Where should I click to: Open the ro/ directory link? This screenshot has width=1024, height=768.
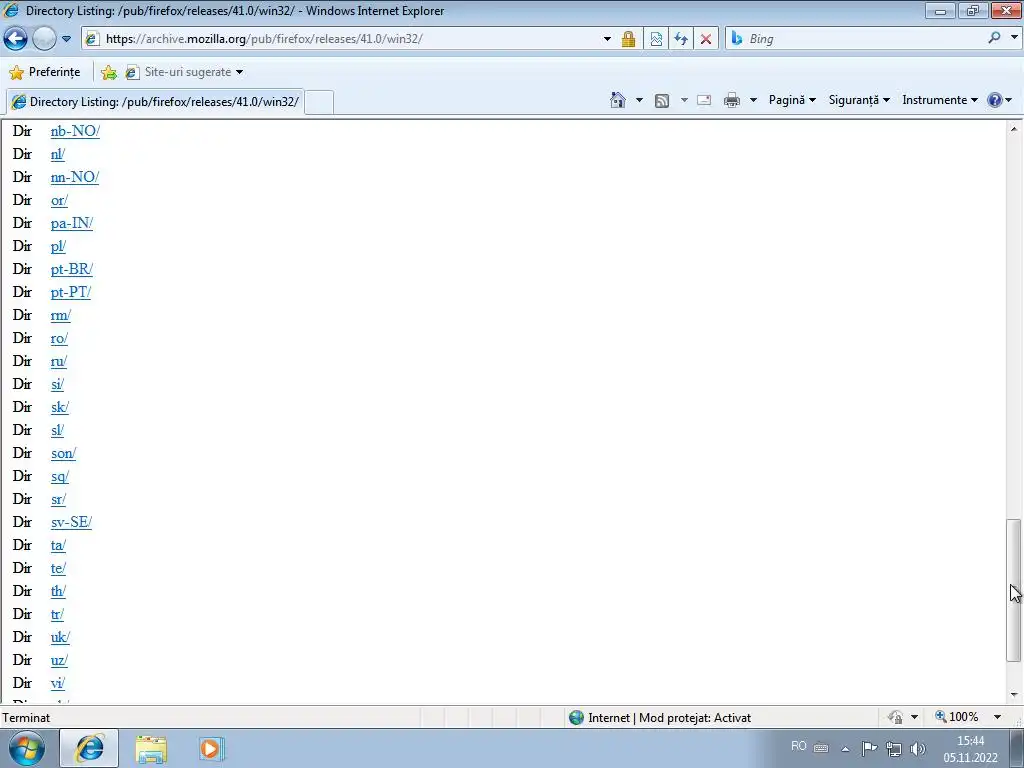tap(59, 338)
